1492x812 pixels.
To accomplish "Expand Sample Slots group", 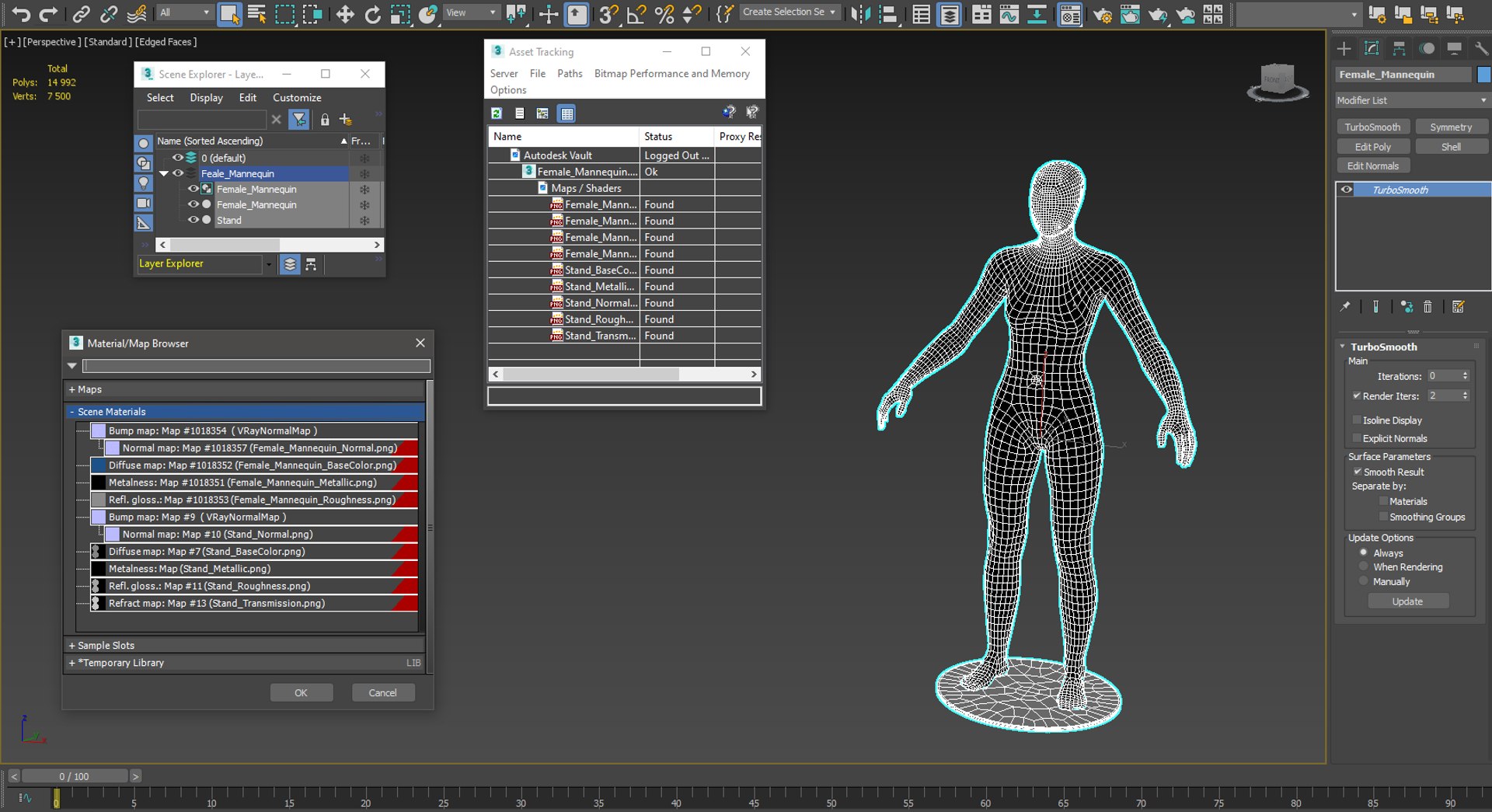I will (71, 646).
